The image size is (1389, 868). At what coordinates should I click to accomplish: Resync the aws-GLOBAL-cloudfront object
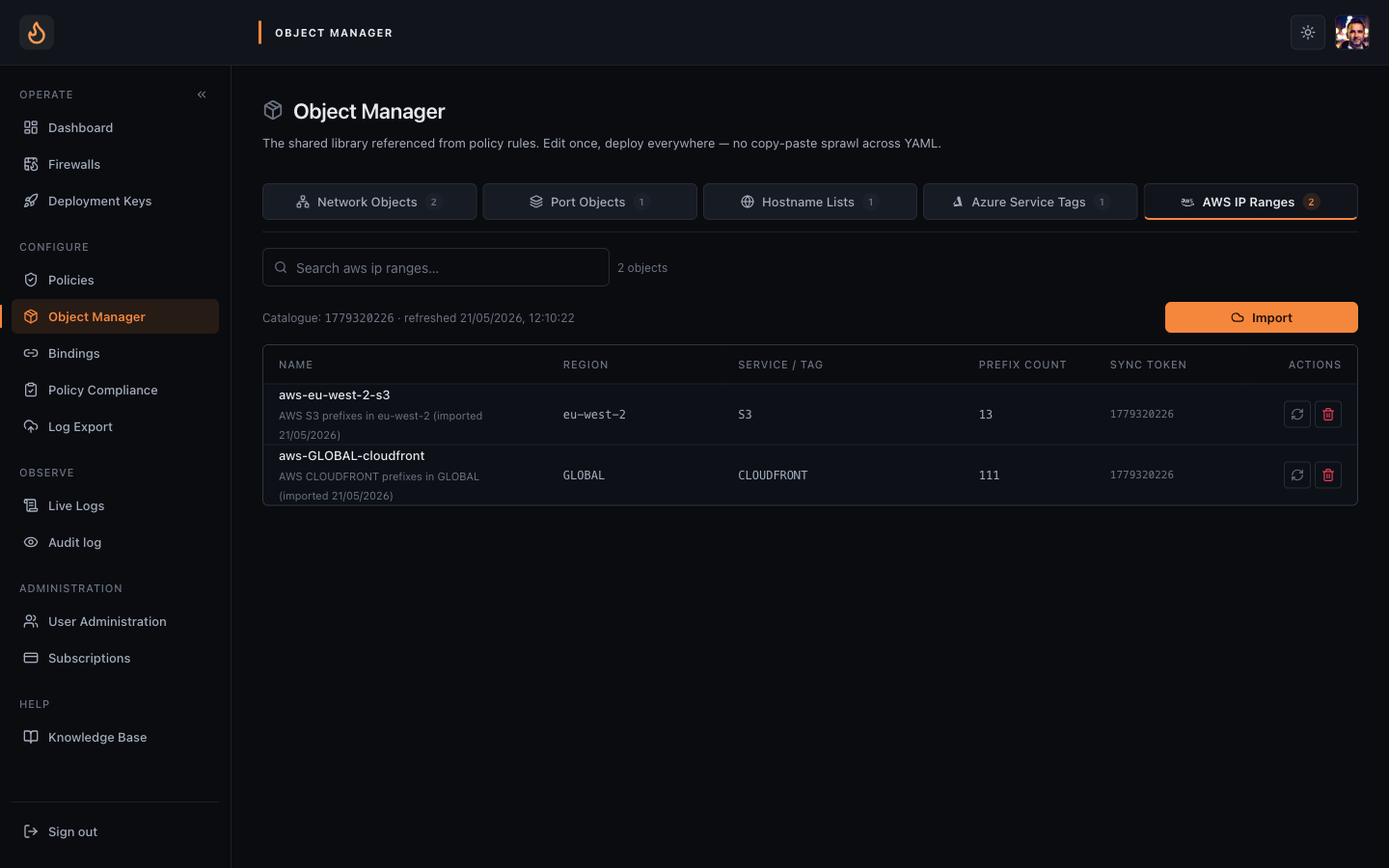(1297, 475)
